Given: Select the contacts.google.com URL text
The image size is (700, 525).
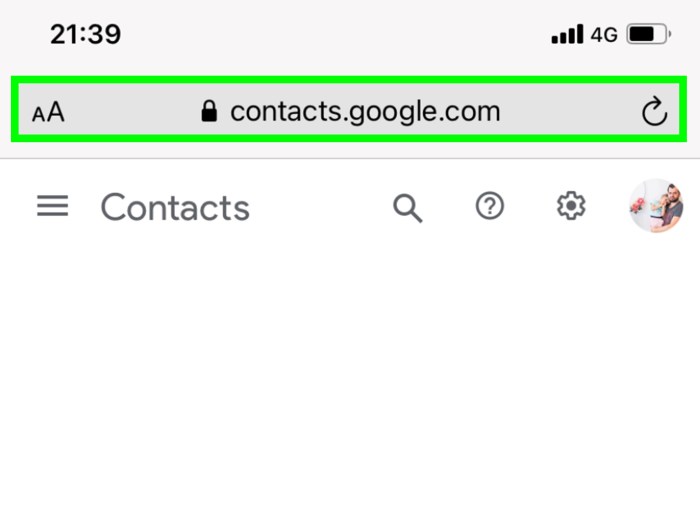Looking at the screenshot, I should pos(365,111).
